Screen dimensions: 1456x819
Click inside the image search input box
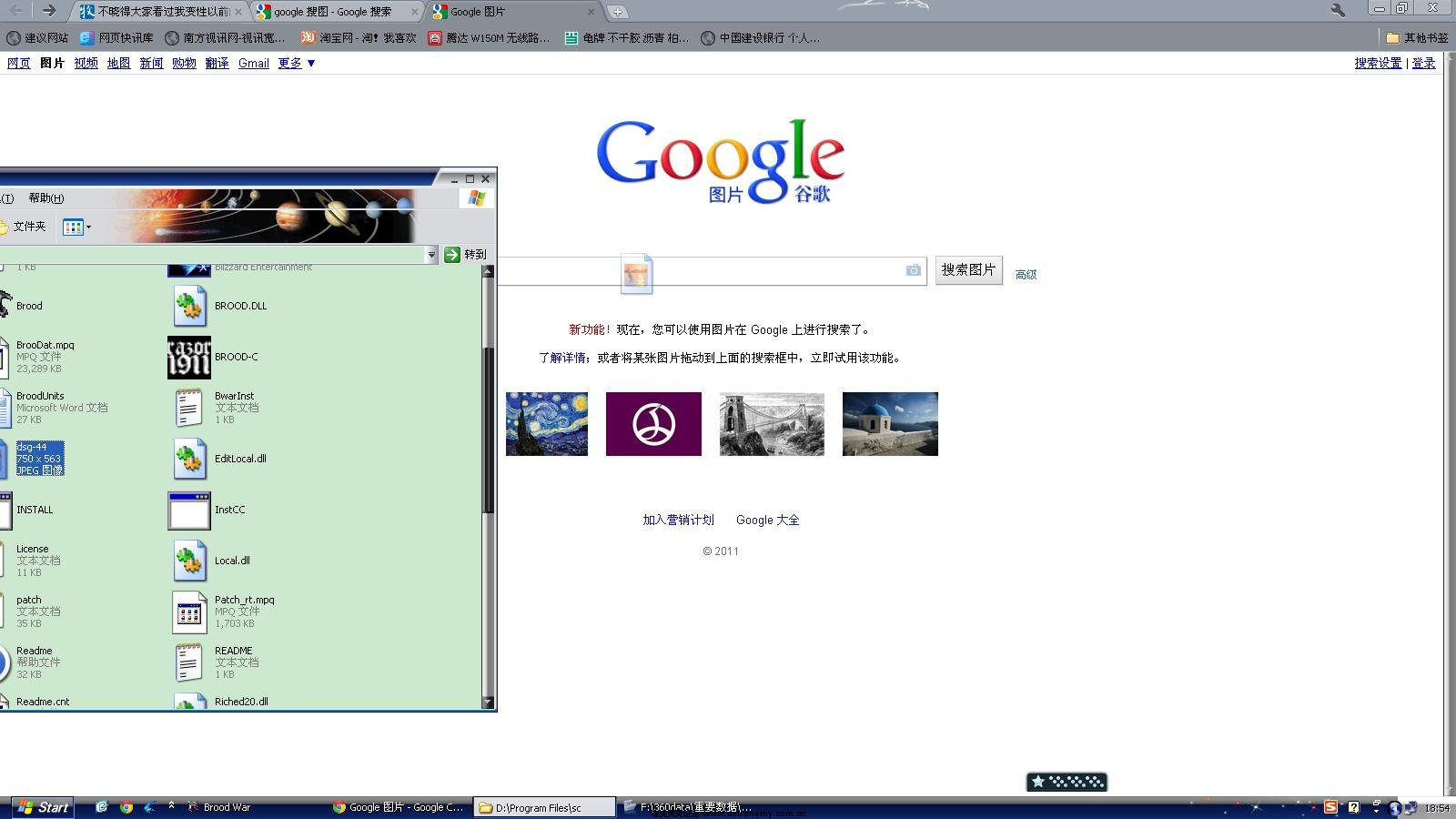coord(712,270)
